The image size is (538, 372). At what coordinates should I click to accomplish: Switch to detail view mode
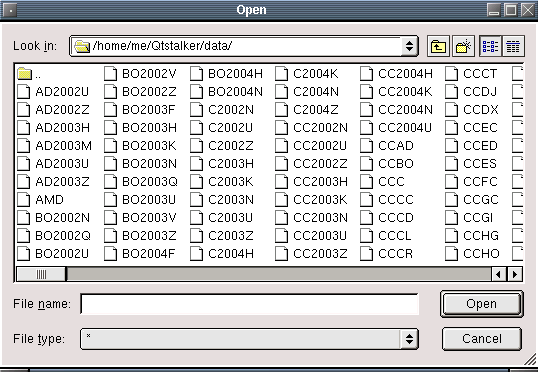[x=513, y=46]
